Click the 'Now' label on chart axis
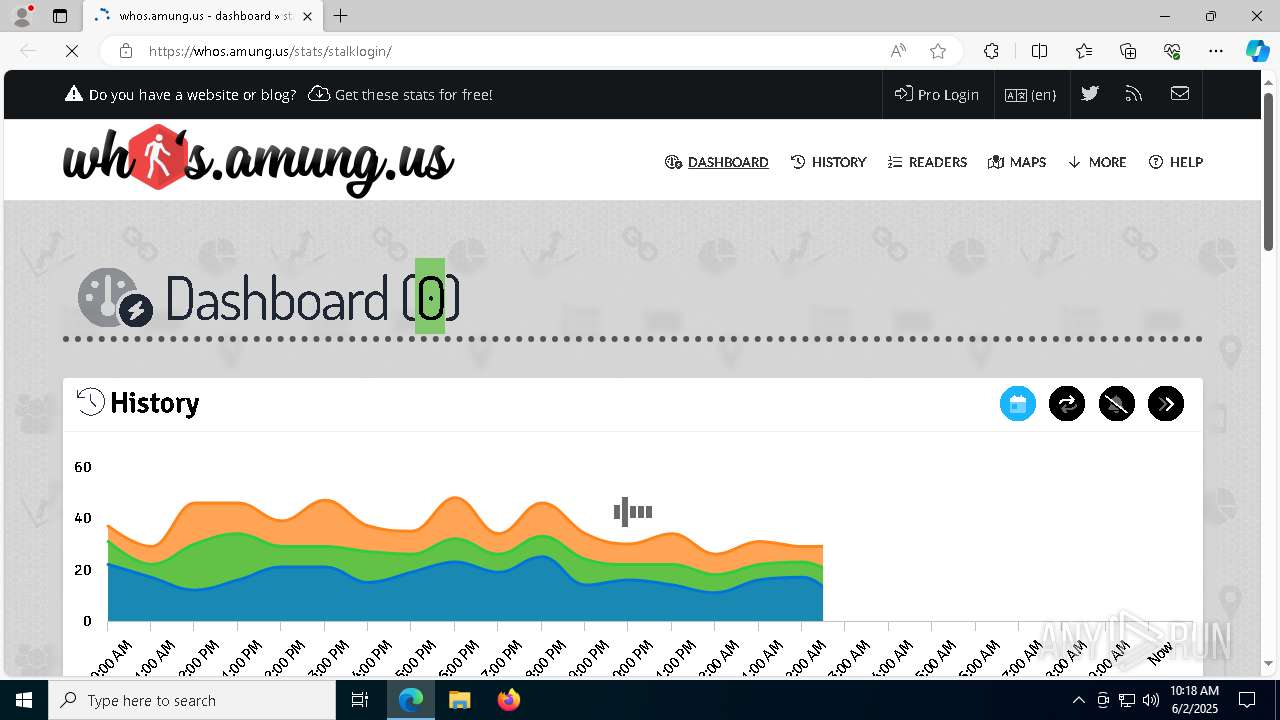The width and height of the screenshot is (1280, 720). pos(1160,654)
